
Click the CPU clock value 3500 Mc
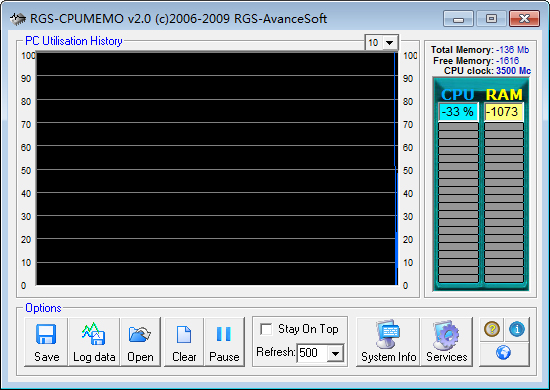pos(514,71)
